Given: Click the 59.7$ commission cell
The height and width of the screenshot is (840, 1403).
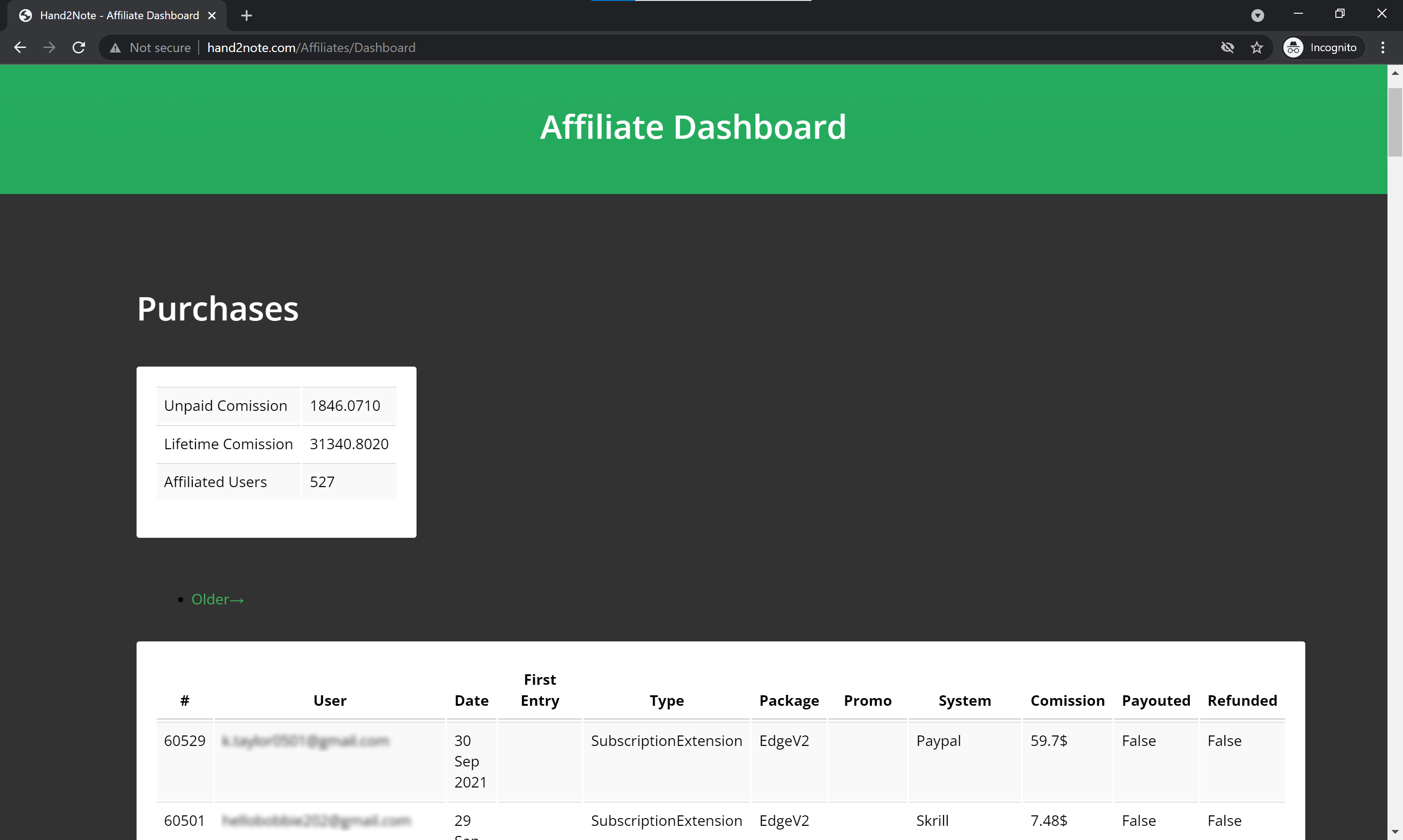Looking at the screenshot, I should (1049, 740).
